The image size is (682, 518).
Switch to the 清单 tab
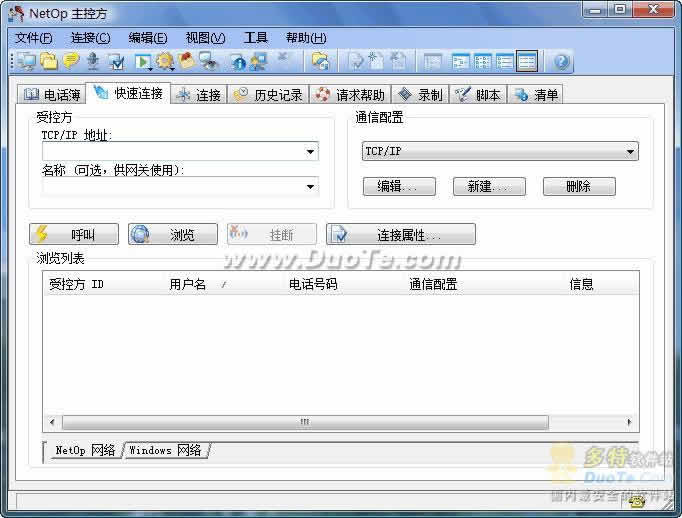536,94
